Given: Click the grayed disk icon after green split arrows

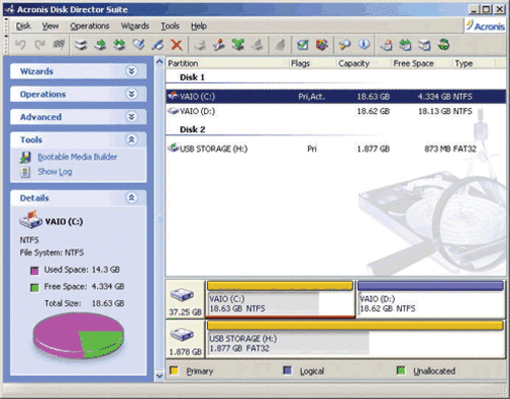Looking at the screenshot, I should point(257,45).
